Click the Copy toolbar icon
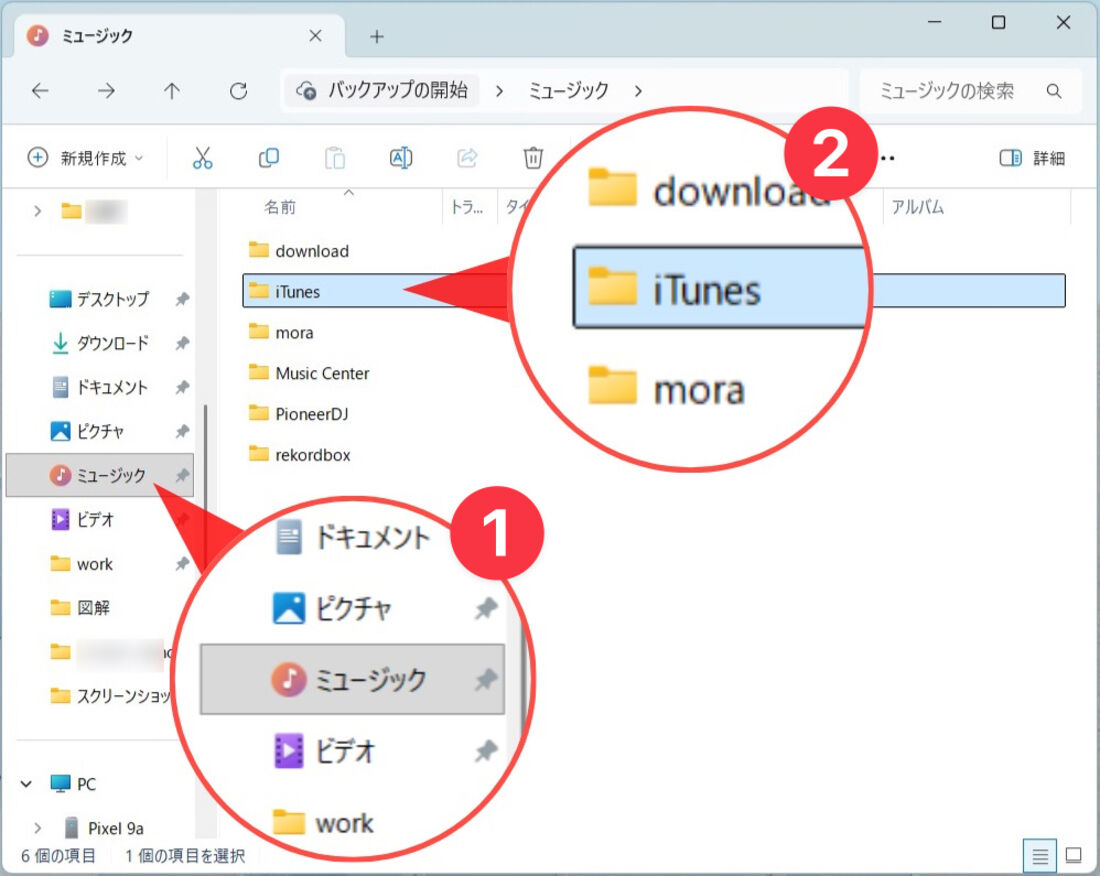Image resolution: width=1100 pixels, height=876 pixels. coord(269,158)
